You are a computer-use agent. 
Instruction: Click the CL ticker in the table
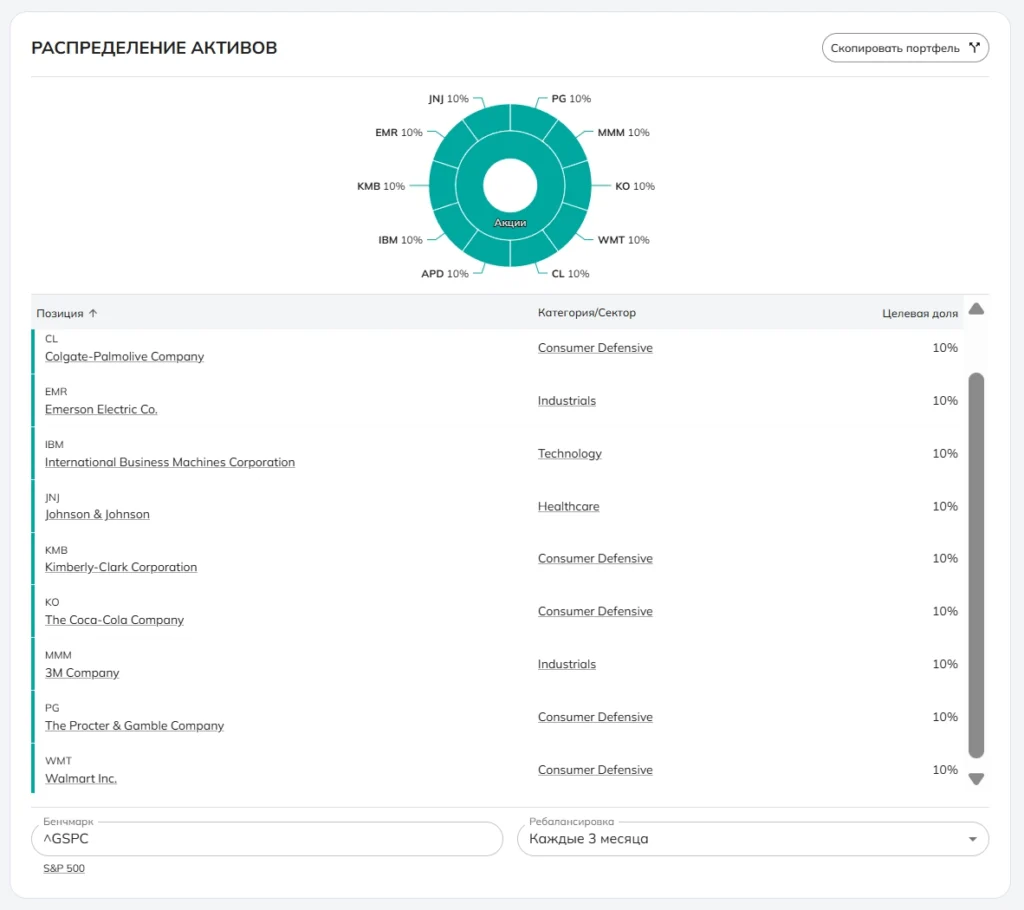(52, 339)
